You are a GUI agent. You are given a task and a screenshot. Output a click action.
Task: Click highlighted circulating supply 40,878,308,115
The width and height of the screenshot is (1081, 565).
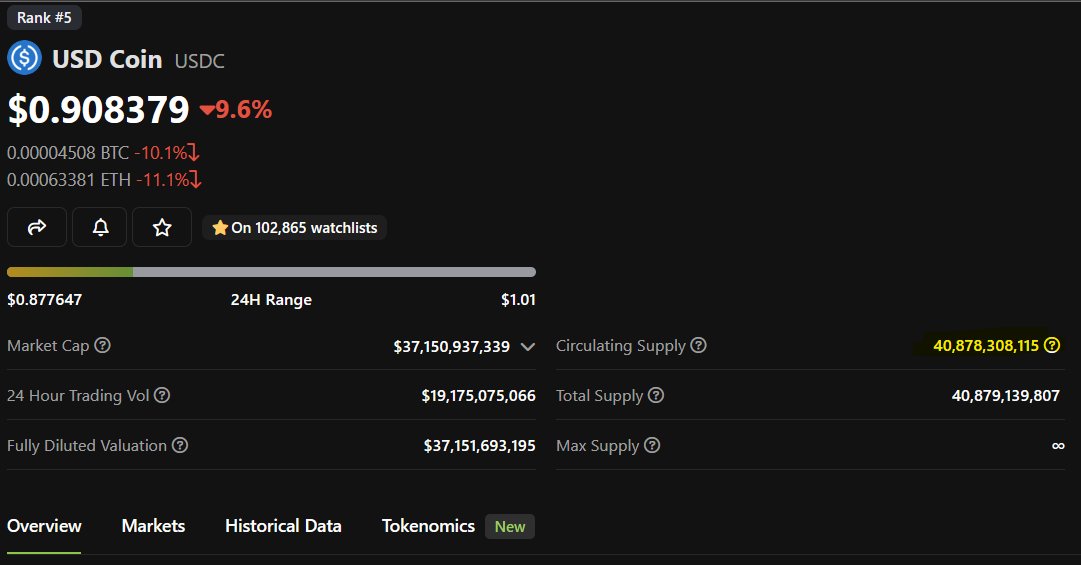pos(986,345)
